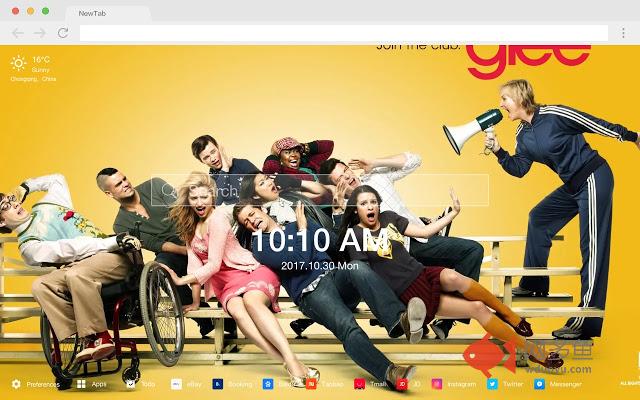Open the blue shortcut icon before Taobao
640x400 pixels.
tap(268, 384)
